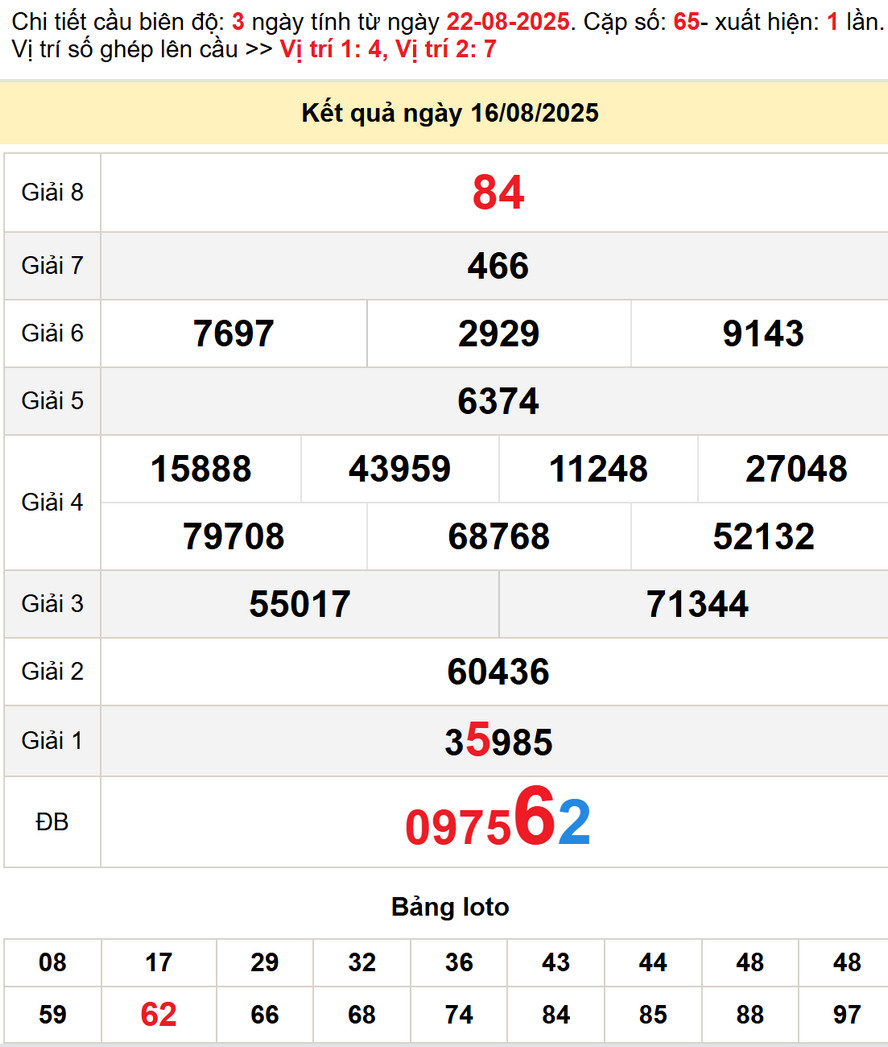Select Giải 4 number 43959
The image size is (888, 1047).
(399, 469)
